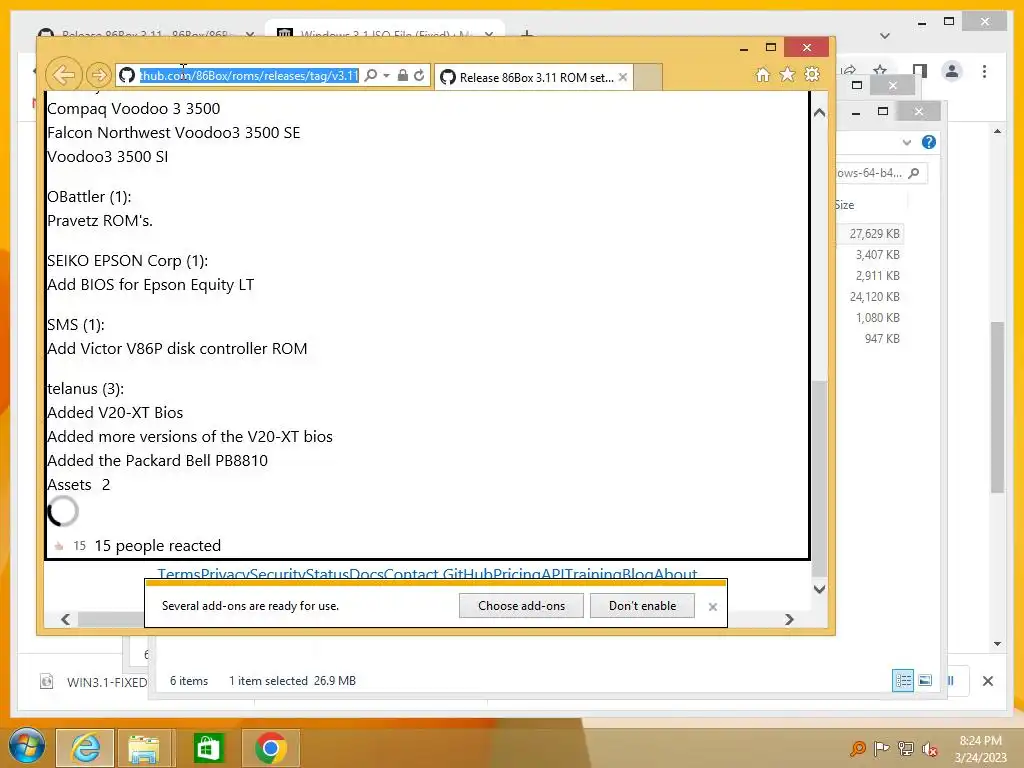Open the address bar autocomplete dropdown arrow

coord(387,76)
